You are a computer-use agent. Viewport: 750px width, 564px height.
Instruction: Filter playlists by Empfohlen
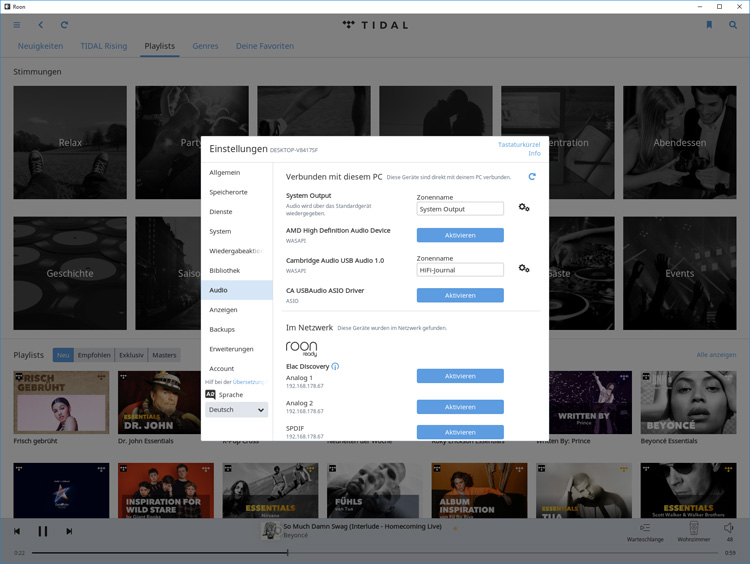[x=94, y=355]
